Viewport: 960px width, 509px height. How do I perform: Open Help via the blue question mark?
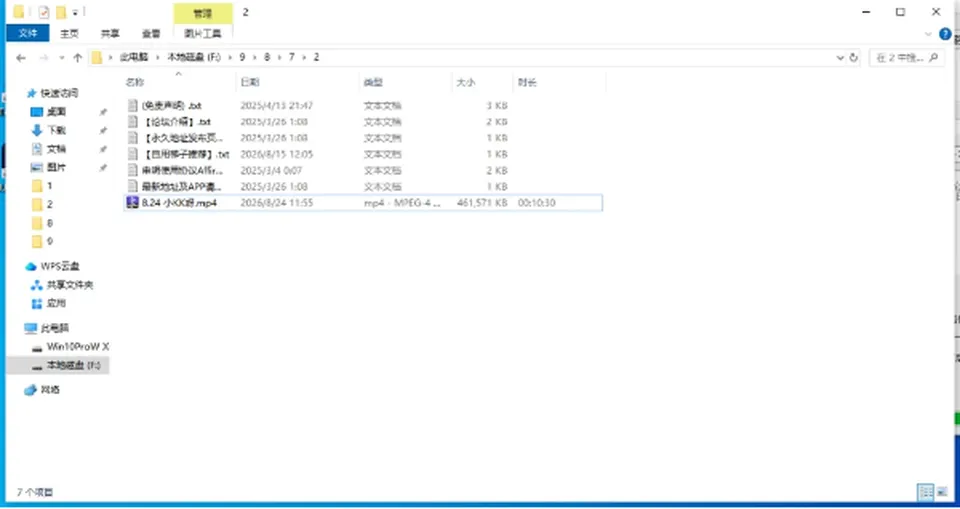pos(945,34)
